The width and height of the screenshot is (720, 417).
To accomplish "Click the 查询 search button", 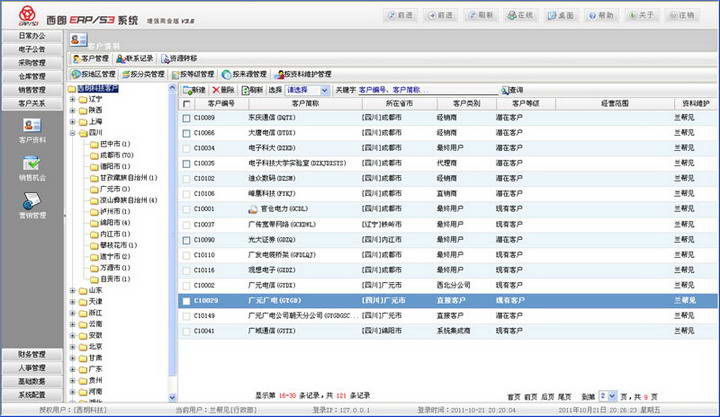I will [512, 90].
